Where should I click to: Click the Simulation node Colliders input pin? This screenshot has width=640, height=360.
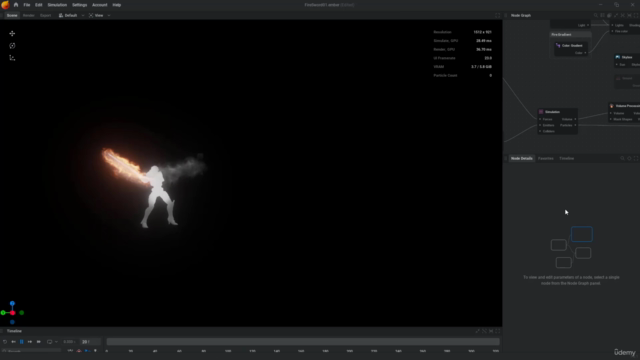540,131
